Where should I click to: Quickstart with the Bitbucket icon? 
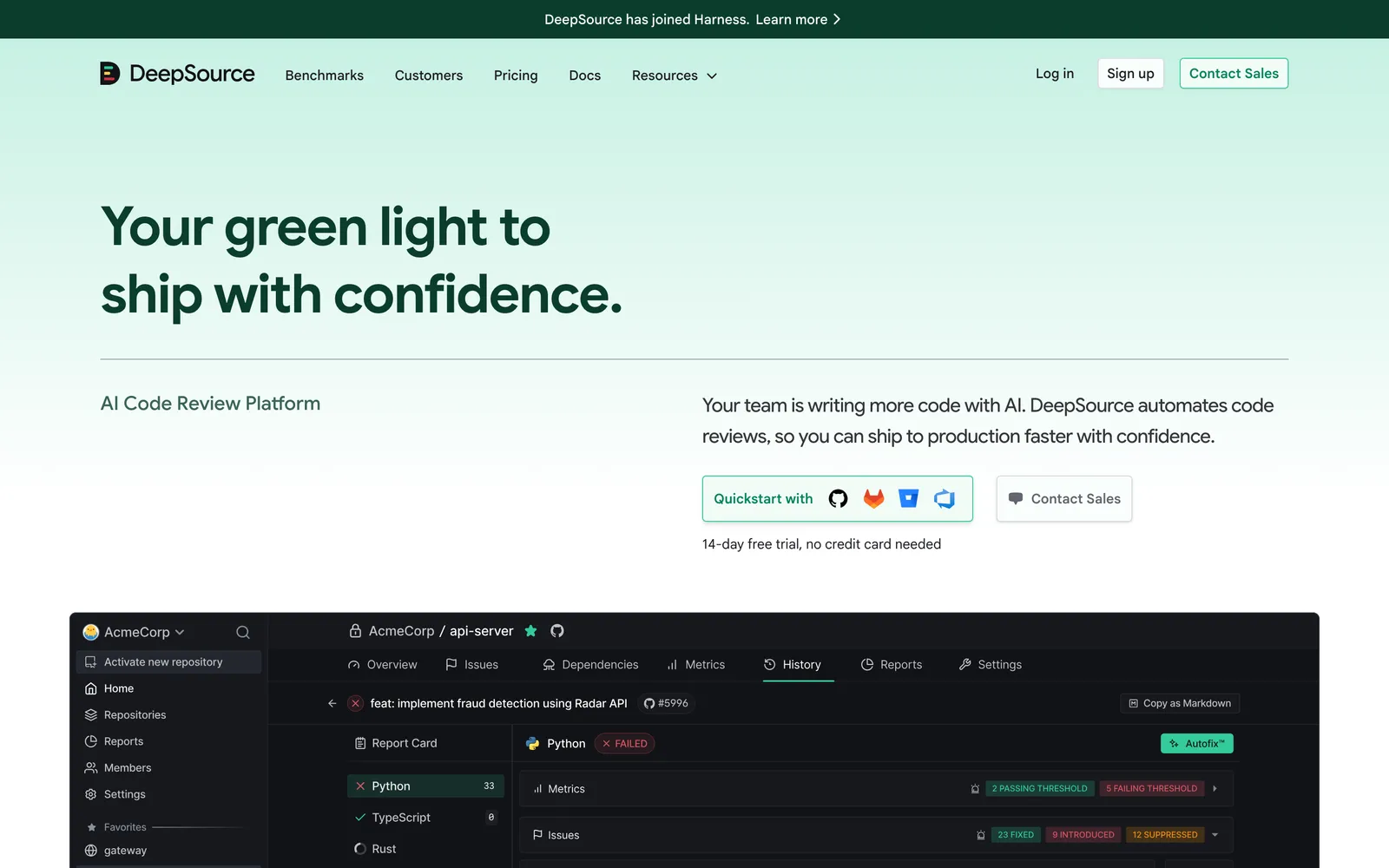pyautogui.click(x=909, y=498)
